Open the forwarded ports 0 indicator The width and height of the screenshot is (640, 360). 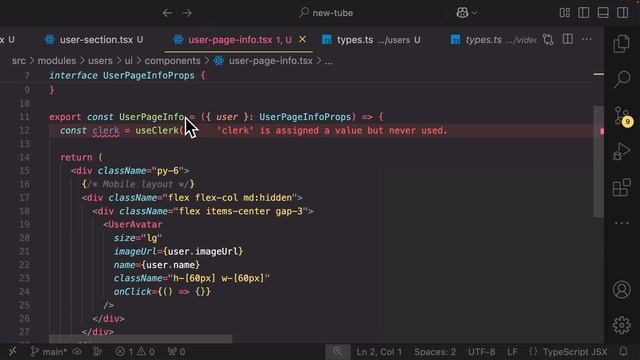176,351
